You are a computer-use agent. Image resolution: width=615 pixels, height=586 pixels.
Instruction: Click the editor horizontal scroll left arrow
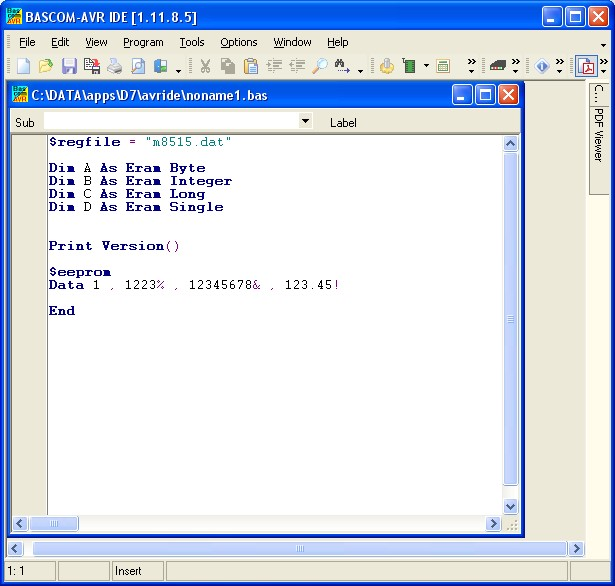pyautogui.click(x=20, y=523)
